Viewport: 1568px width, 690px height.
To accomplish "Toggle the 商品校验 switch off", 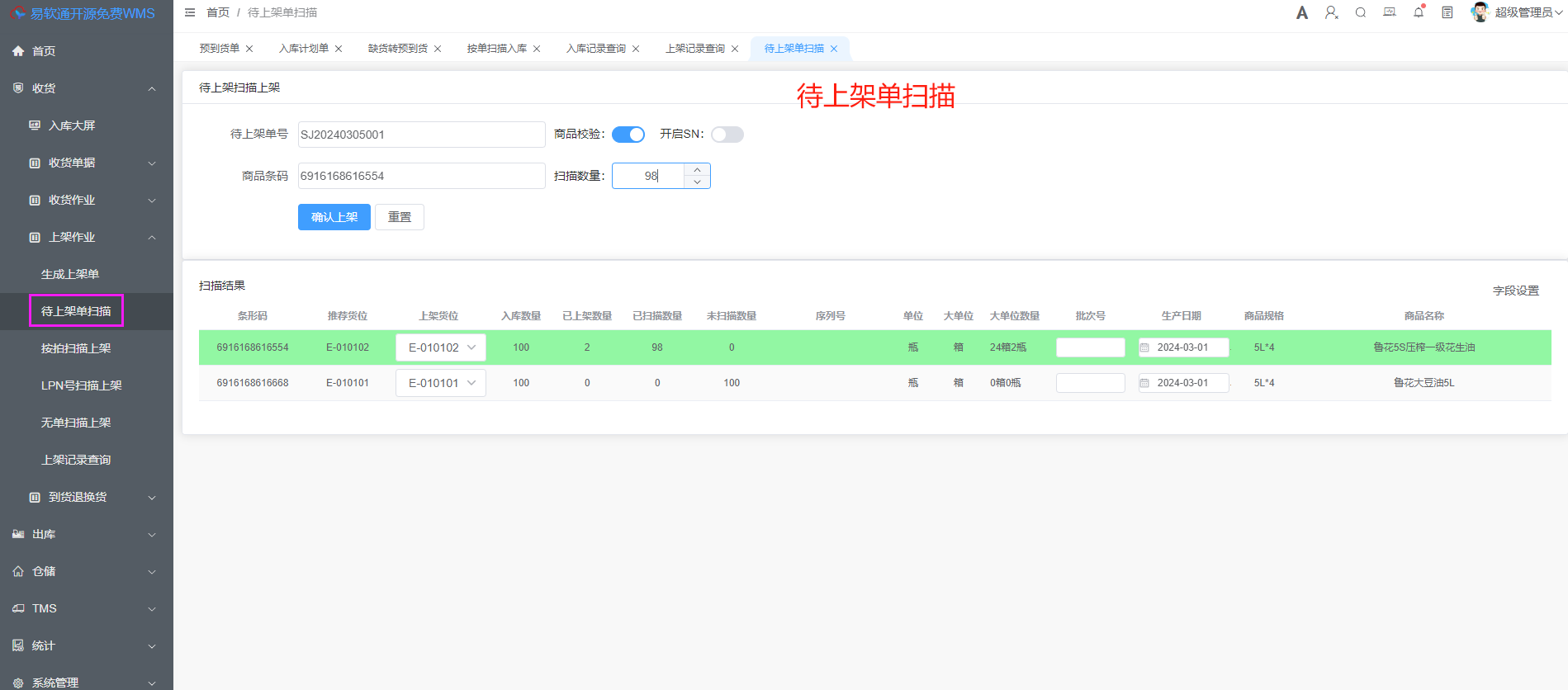I will (x=628, y=135).
